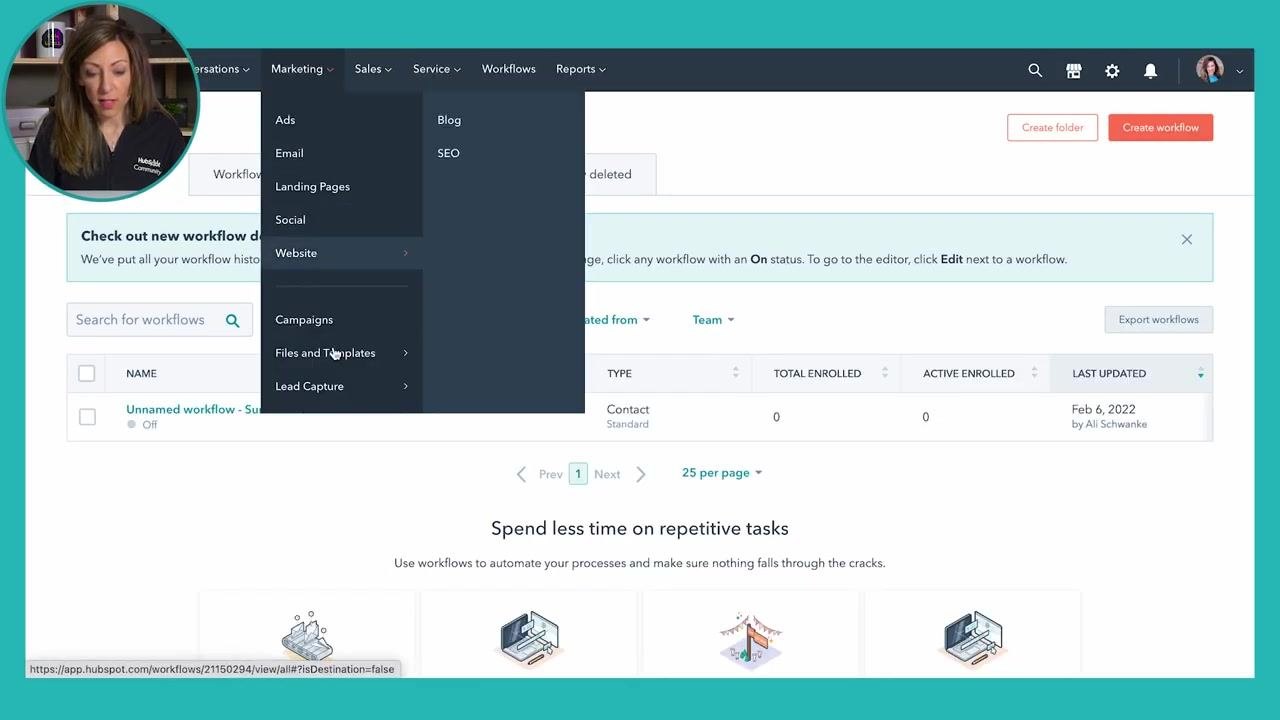Open the Sales dropdown menu
The width and height of the screenshot is (1280, 720).
tap(373, 69)
